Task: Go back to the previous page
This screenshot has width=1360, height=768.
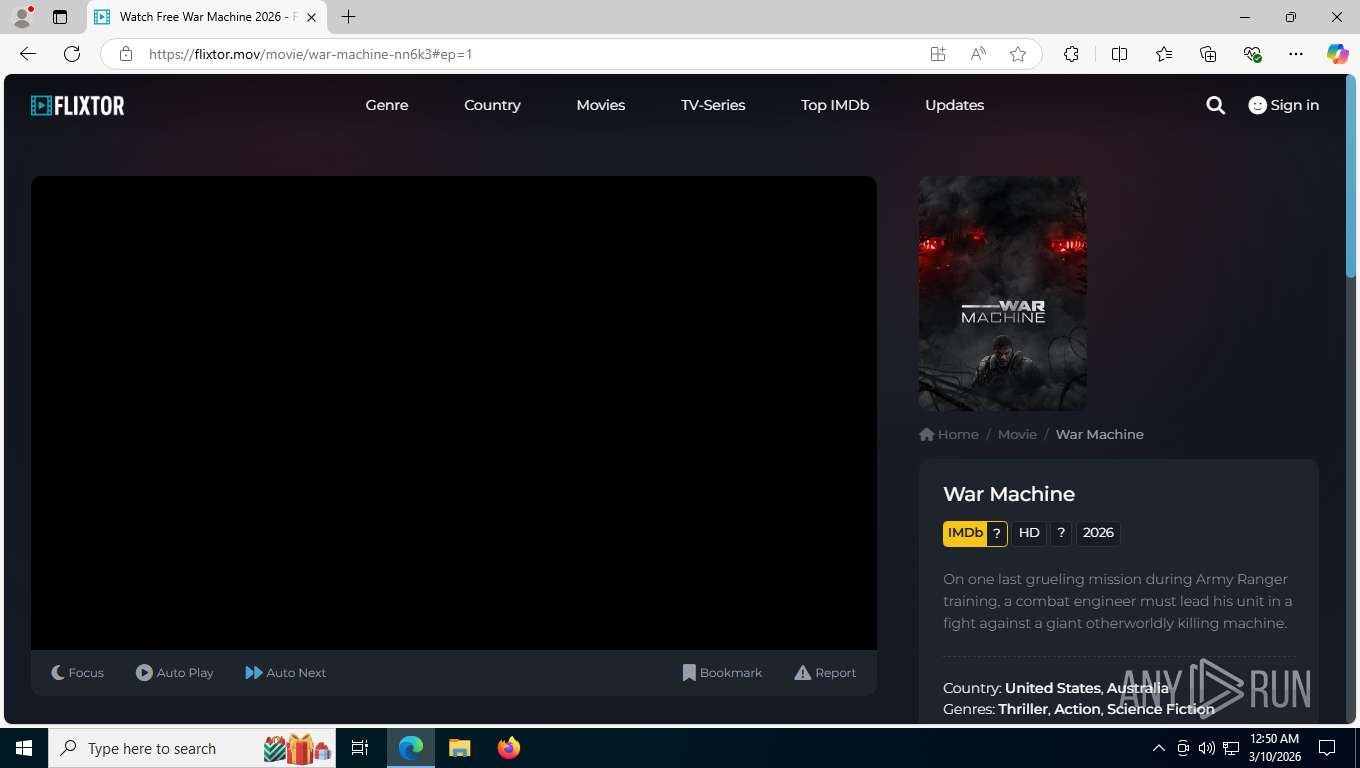Action: [28, 54]
